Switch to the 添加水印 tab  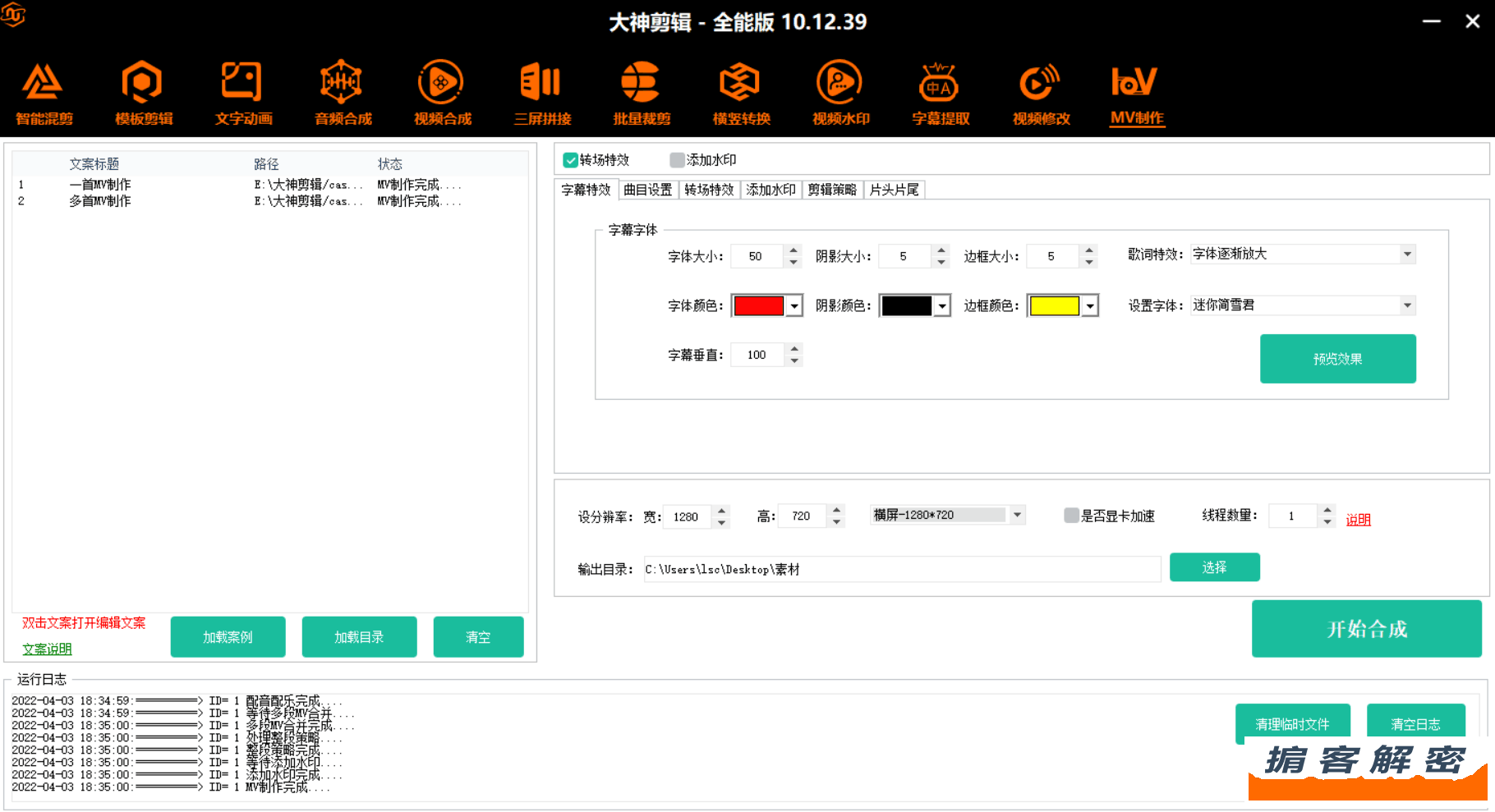click(770, 190)
